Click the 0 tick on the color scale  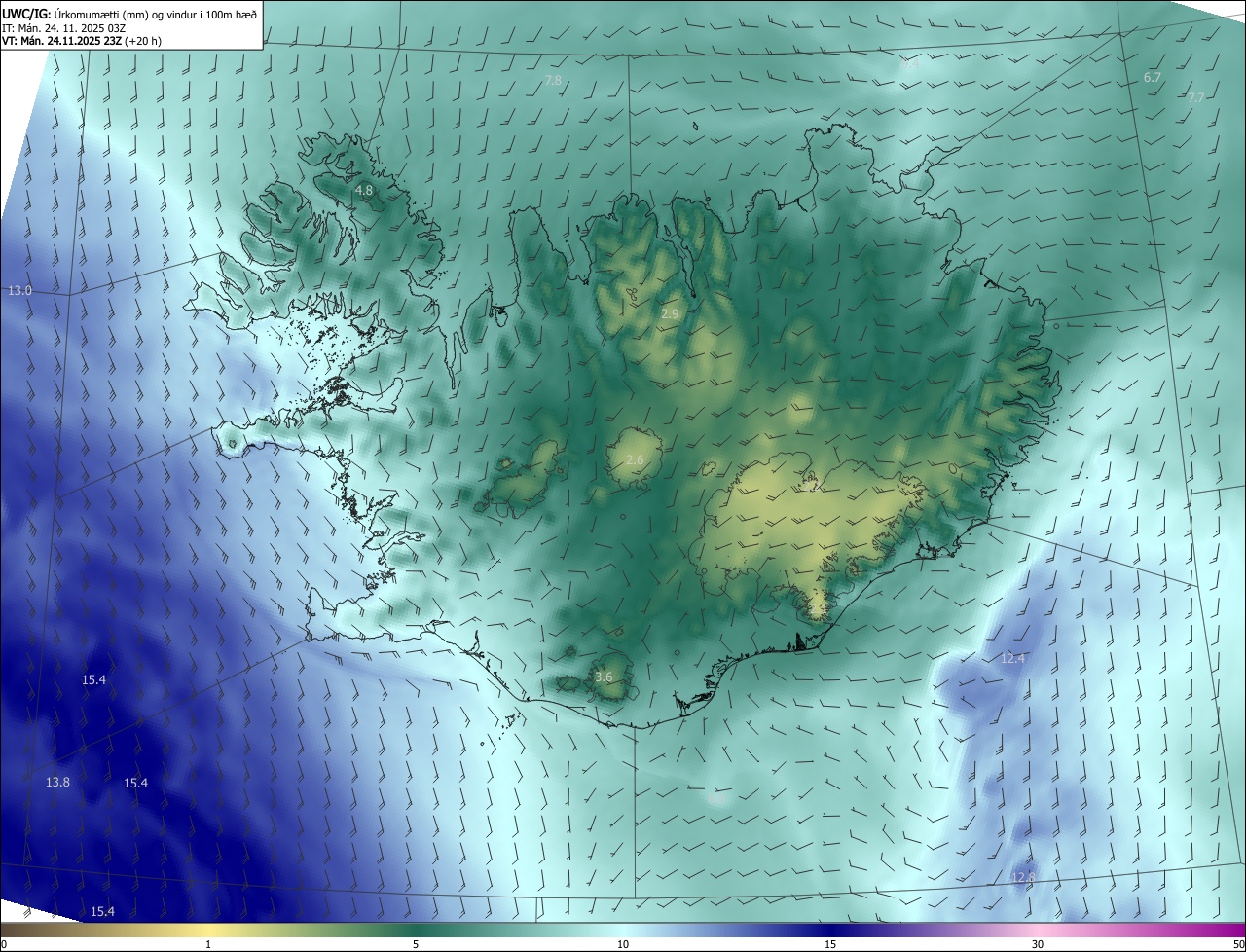pos(4,944)
